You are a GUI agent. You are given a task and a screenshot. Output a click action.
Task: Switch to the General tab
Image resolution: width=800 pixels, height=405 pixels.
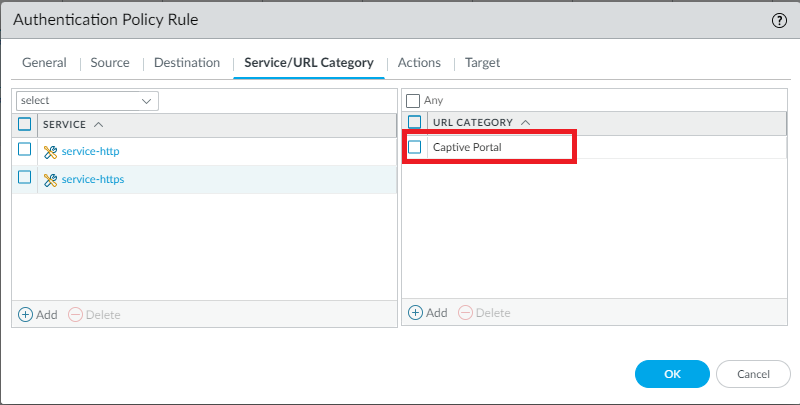pos(44,62)
